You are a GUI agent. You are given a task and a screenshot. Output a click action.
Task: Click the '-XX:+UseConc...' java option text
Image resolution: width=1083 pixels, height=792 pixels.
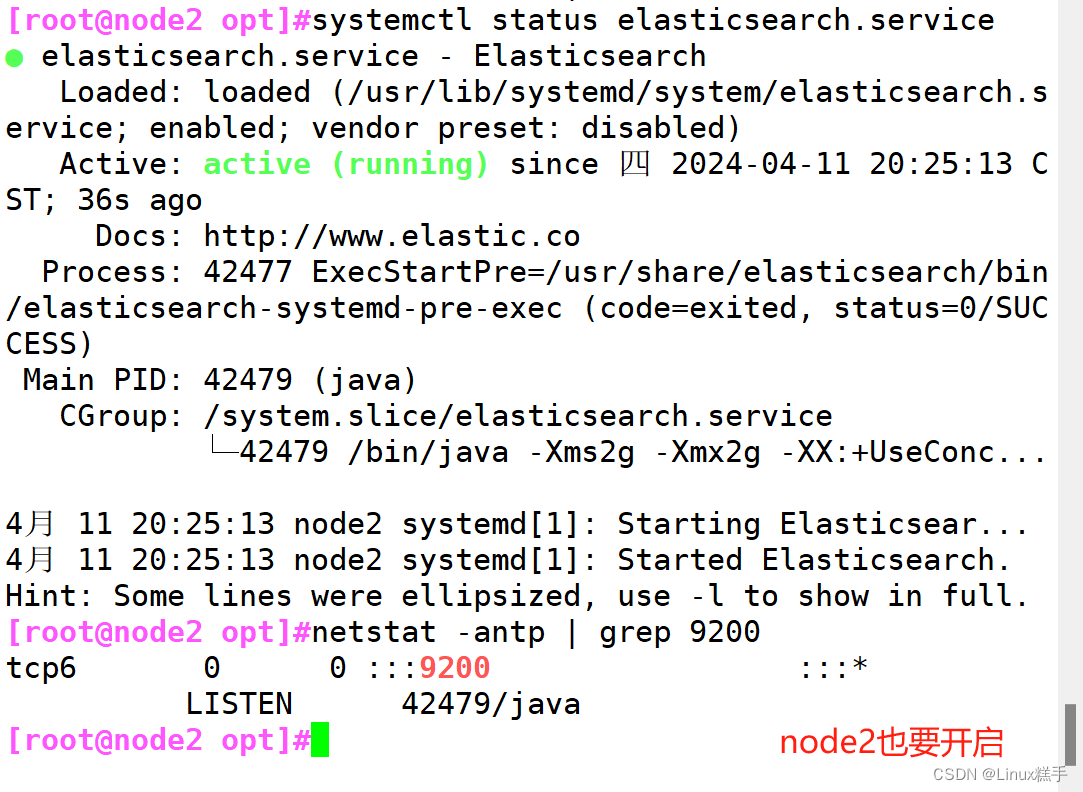coord(912,452)
